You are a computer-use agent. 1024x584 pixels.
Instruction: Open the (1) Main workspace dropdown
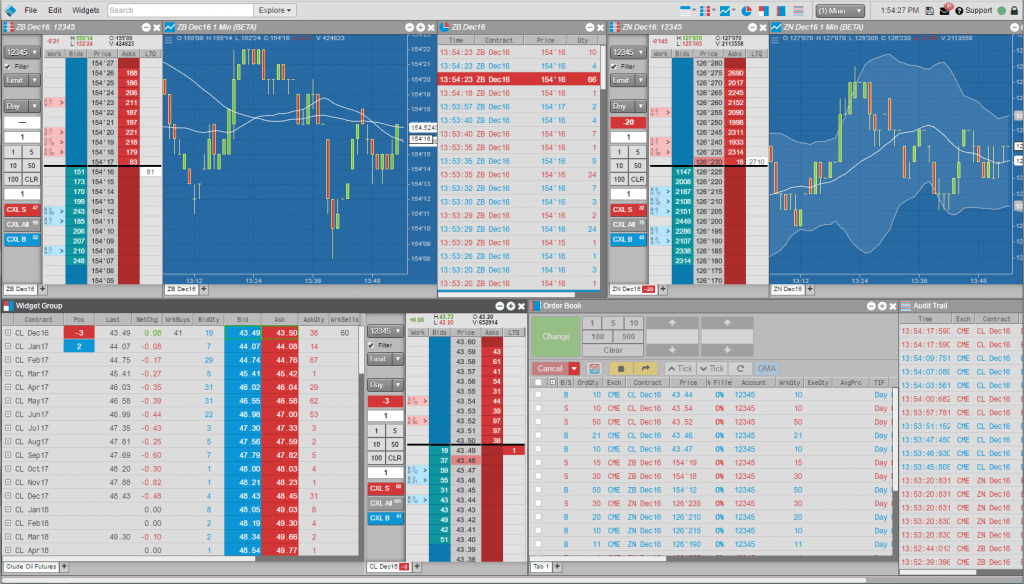pyautogui.click(x=838, y=10)
